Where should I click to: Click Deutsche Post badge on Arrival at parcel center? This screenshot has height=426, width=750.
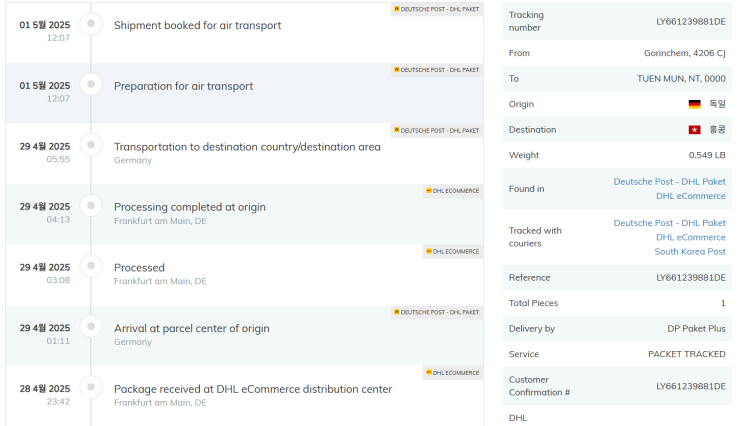[436, 312]
